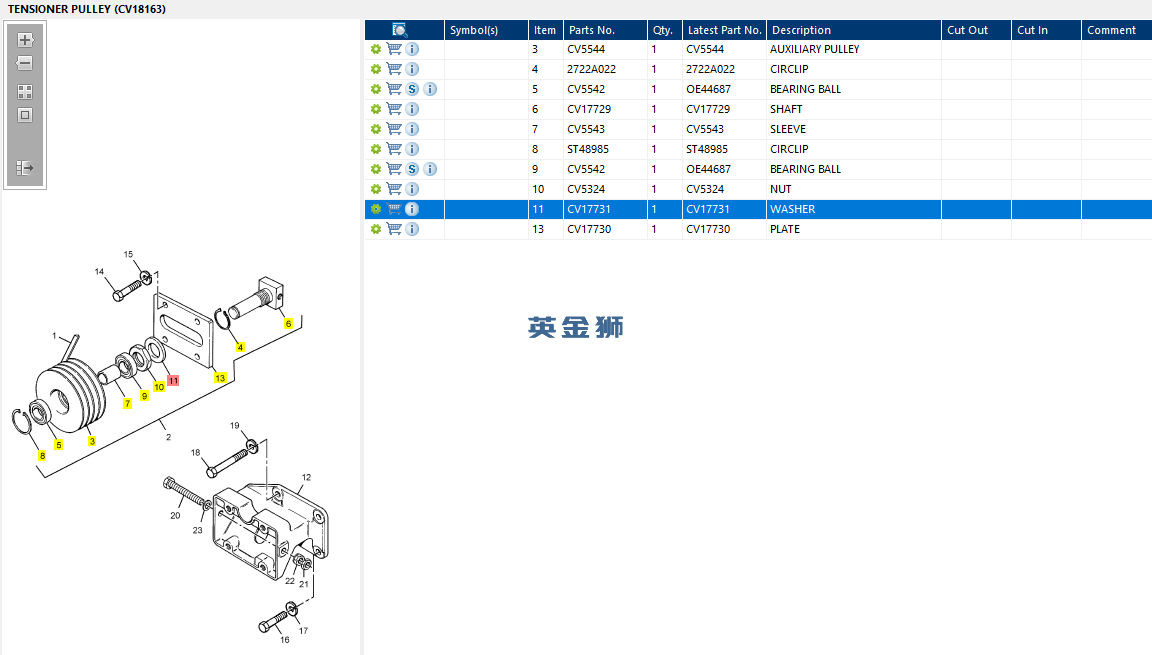Click description SHAFT cell
Image resolution: width=1152 pixels, height=655 pixels.
click(786, 109)
